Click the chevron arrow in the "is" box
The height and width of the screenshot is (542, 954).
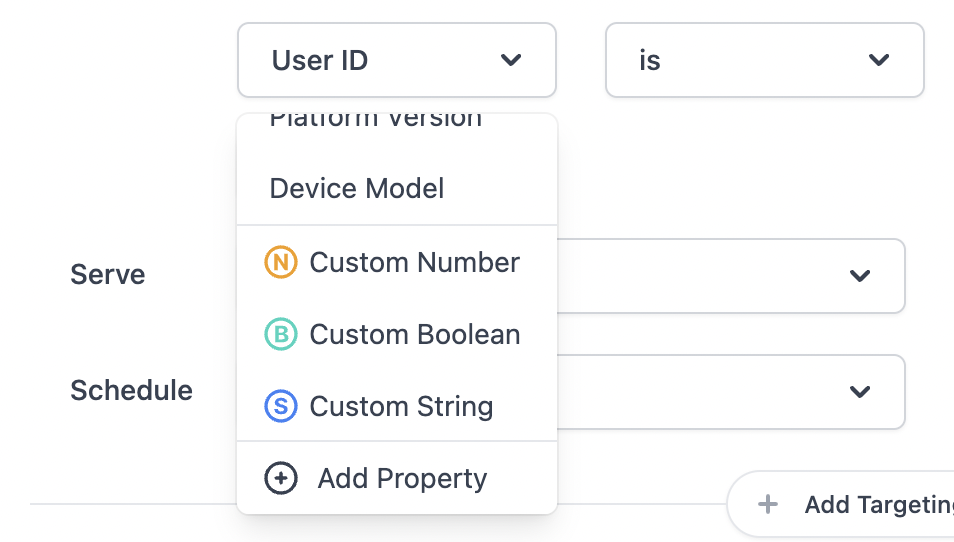(879, 60)
